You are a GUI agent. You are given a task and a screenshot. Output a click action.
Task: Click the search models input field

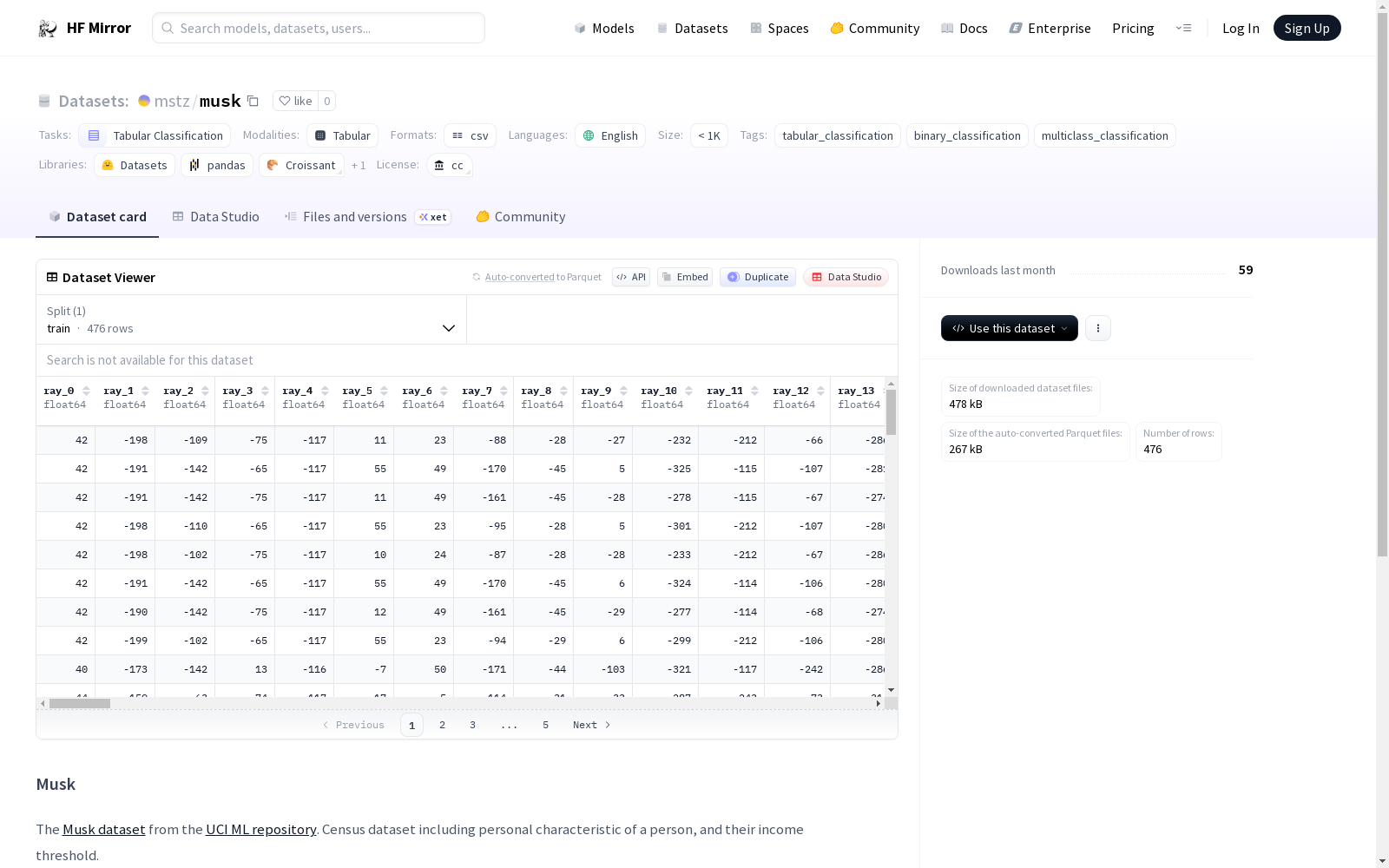pos(319,28)
